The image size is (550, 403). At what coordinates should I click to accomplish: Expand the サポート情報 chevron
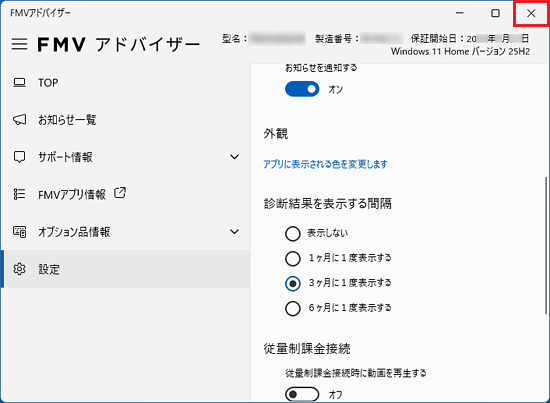234,157
